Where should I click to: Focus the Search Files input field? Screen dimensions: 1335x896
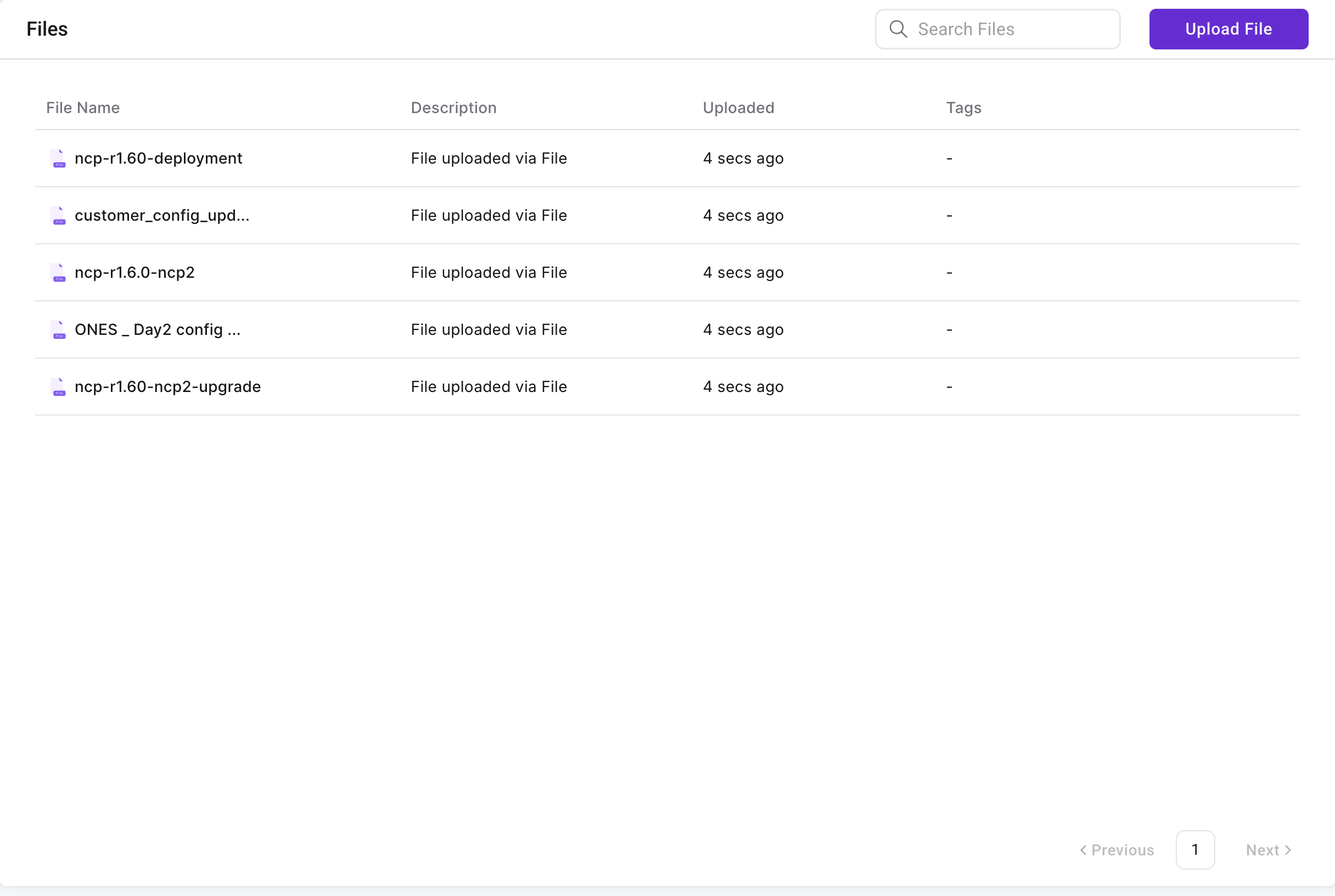click(x=1011, y=29)
